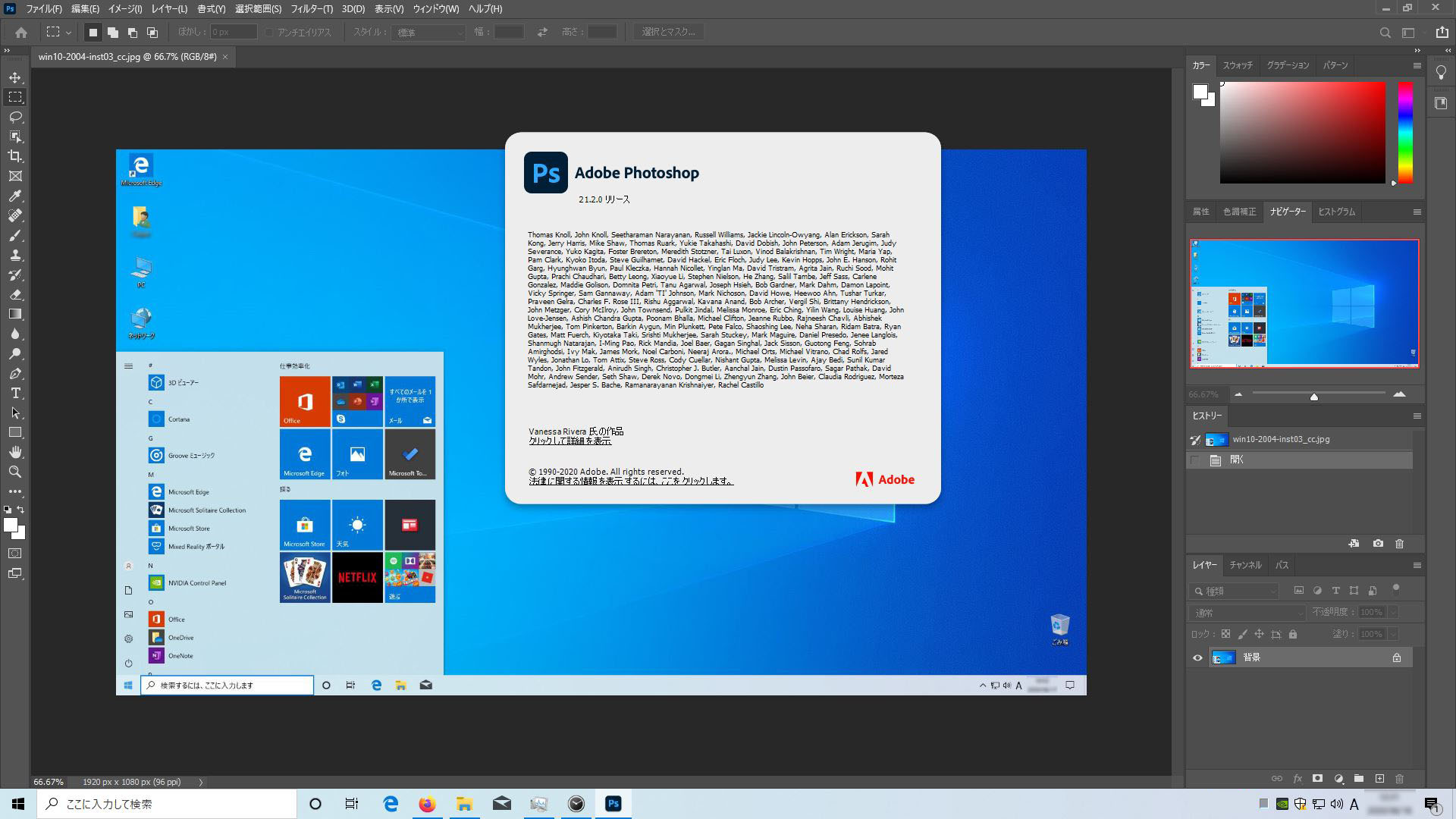Select the History Brush tool
Viewport: 1456px width, 819px height.
click(15, 275)
